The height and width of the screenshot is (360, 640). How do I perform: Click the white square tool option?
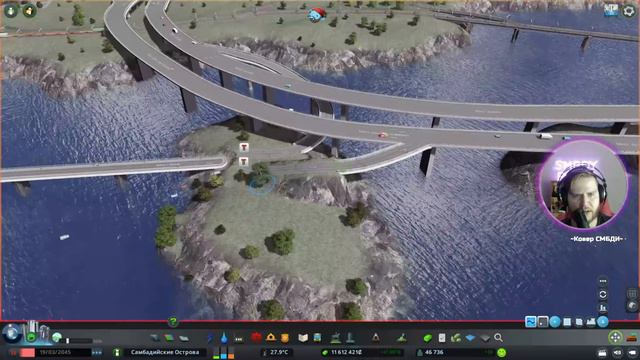[567, 322]
